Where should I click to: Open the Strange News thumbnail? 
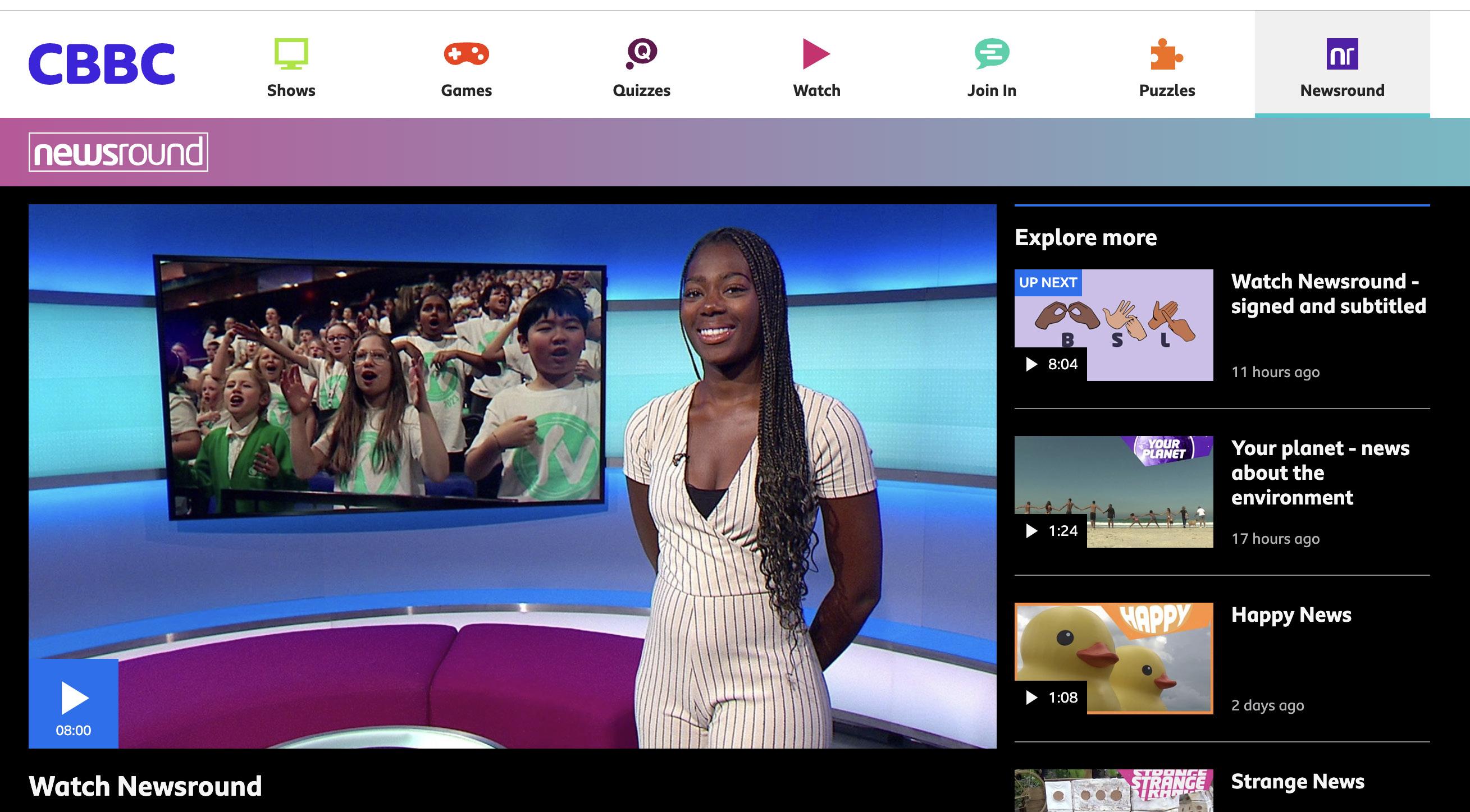1113,791
